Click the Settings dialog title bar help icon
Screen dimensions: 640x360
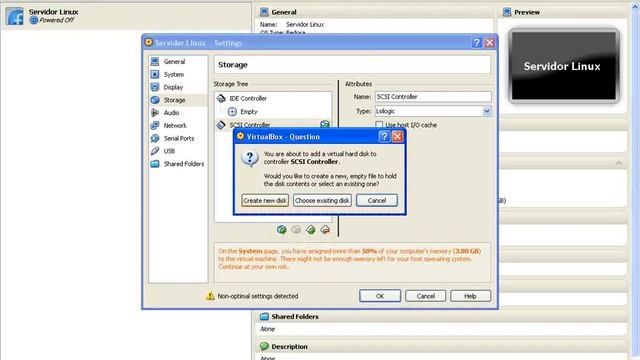pos(476,42)
